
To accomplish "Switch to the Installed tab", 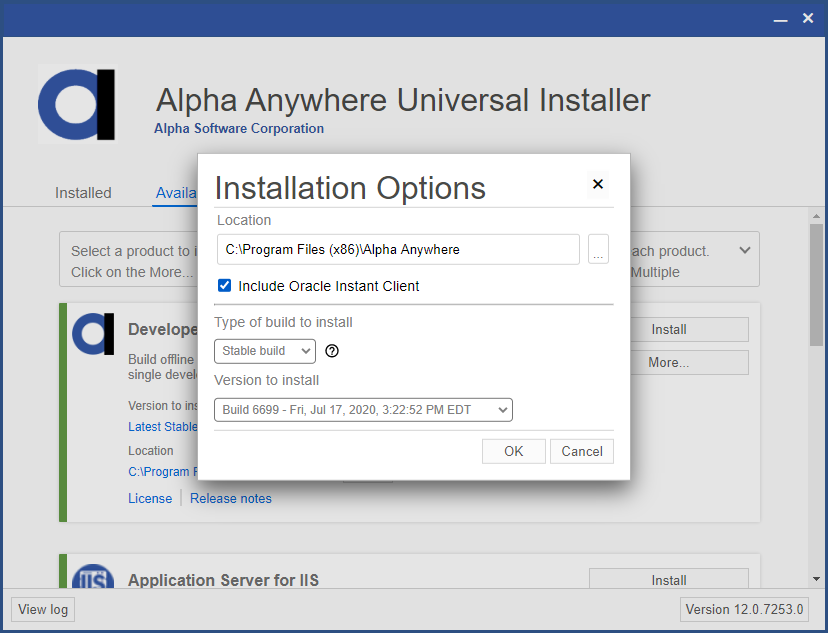I will click(x=83, y=193).
